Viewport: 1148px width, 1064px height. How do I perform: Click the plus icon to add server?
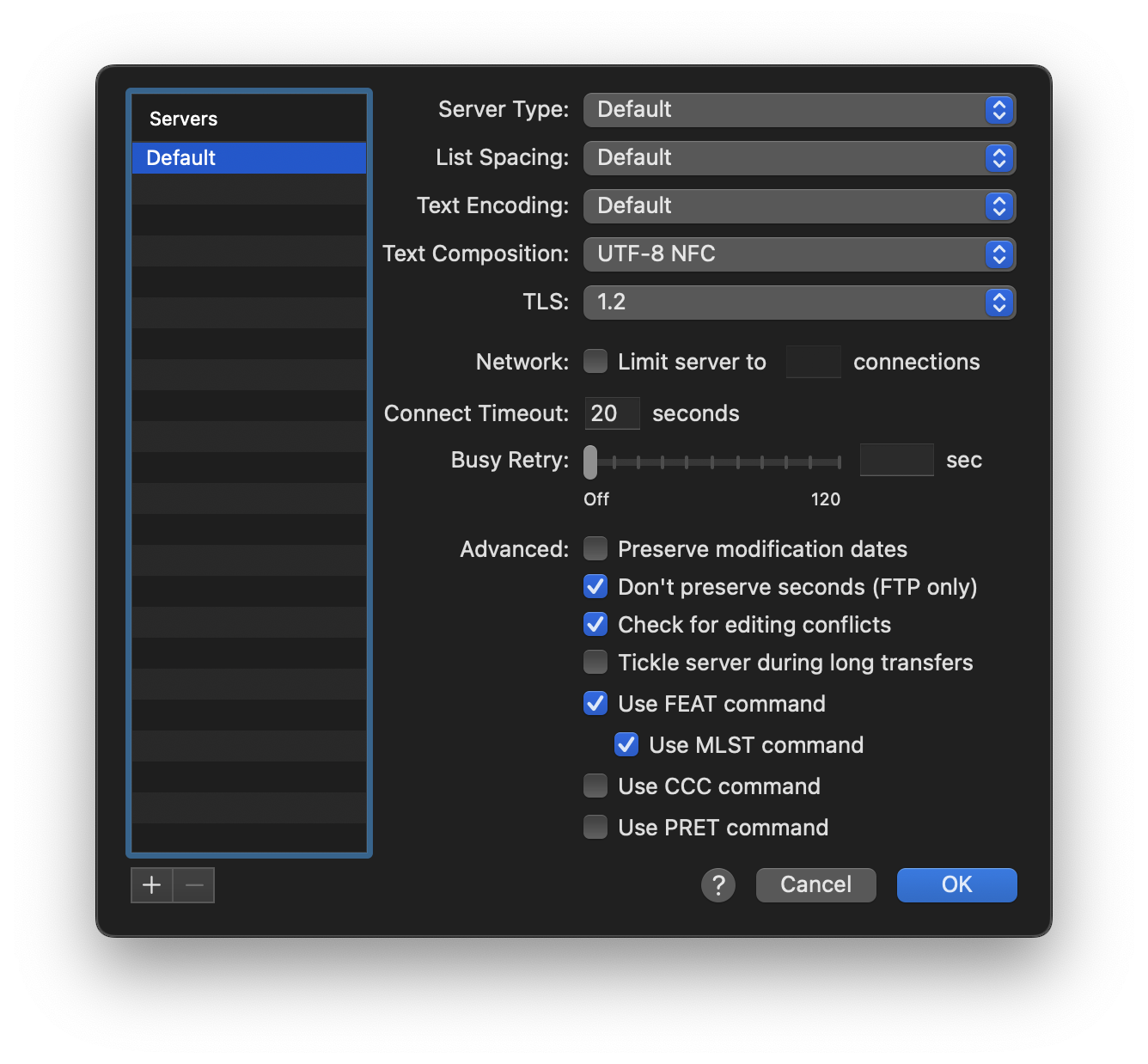[151, 885]
